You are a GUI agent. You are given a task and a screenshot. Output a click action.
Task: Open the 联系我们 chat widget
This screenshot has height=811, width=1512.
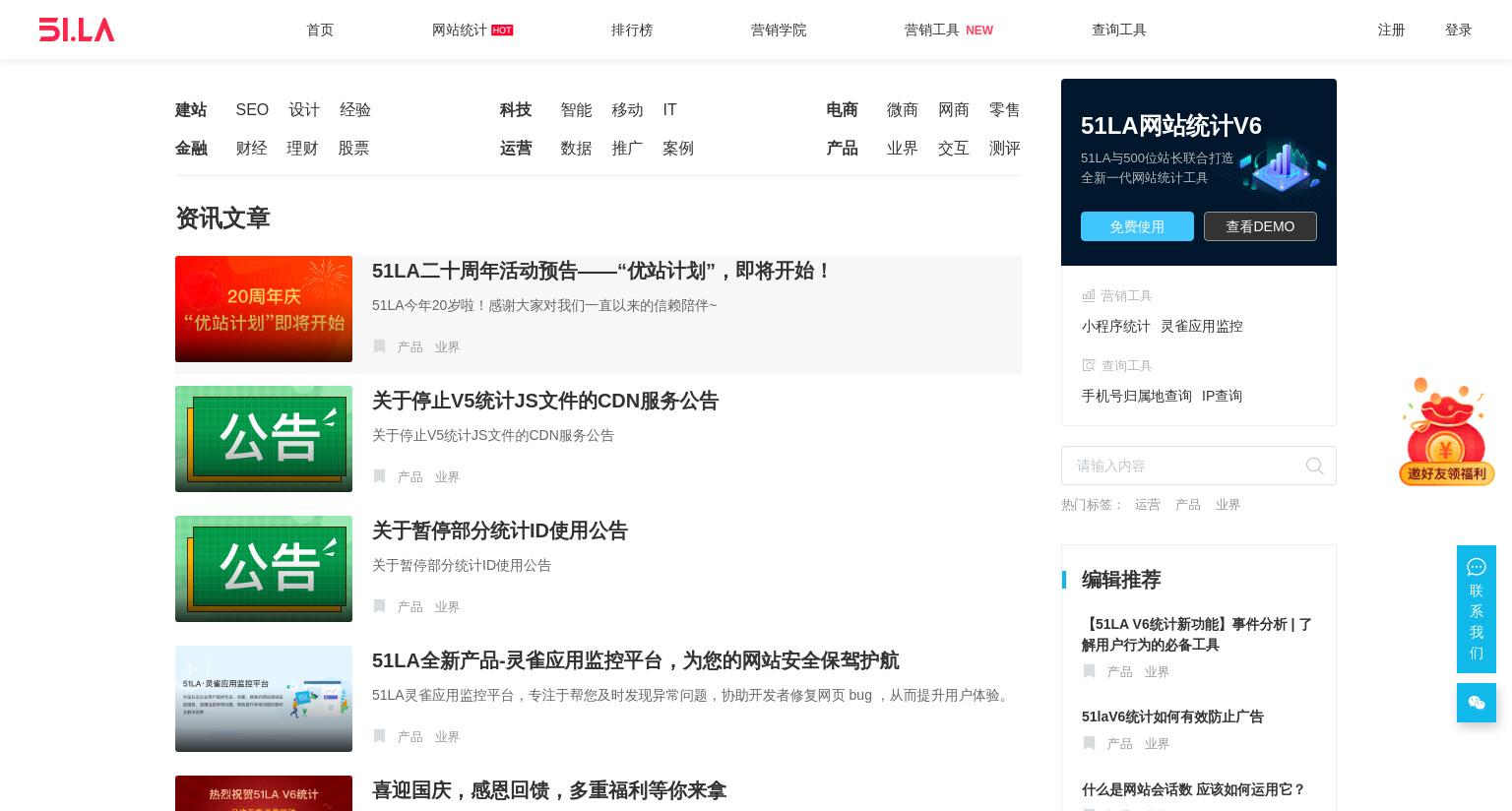pyautogui.click(x=1476, y=609)
